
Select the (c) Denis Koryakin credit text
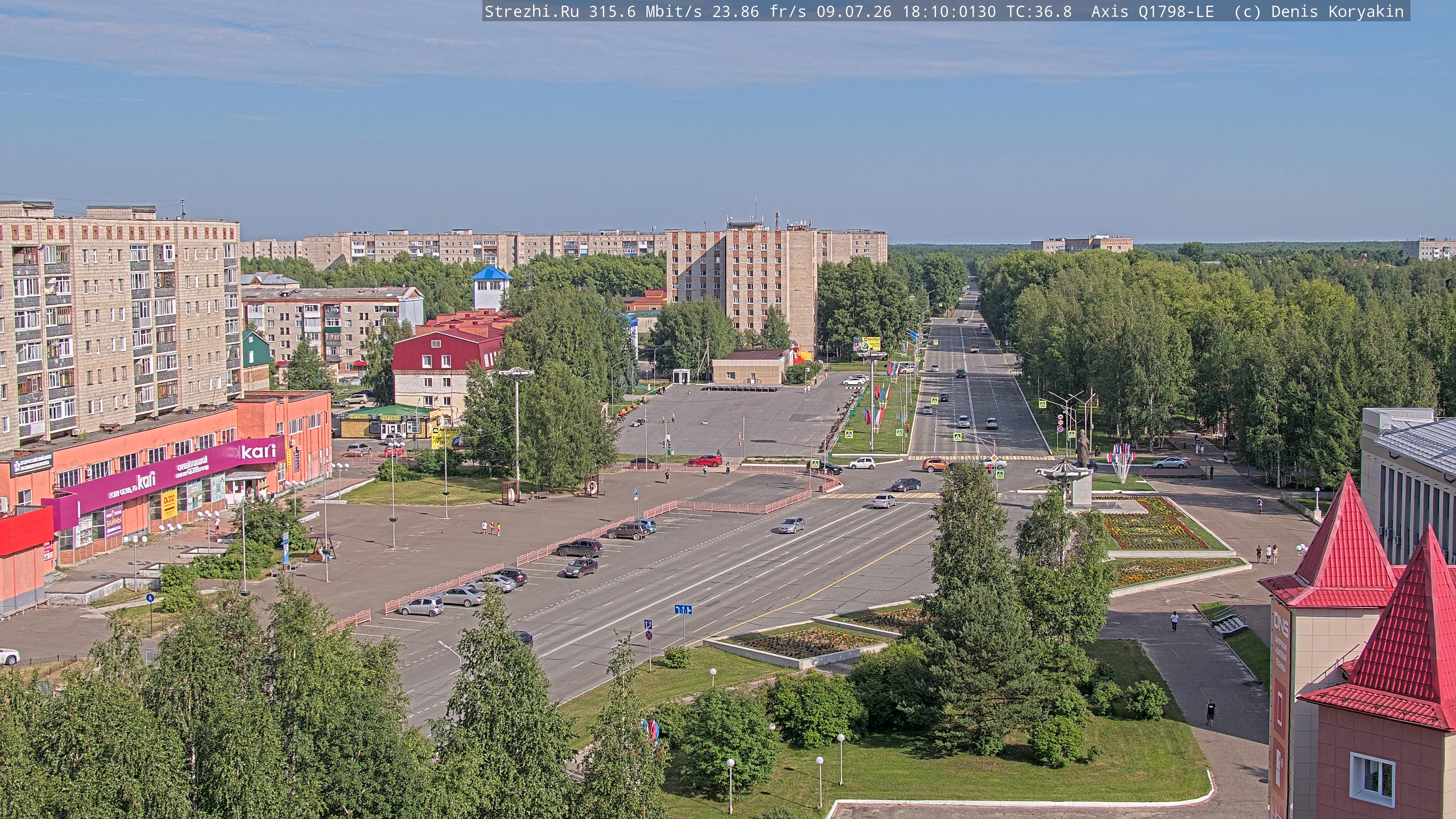click(1319, 11)
